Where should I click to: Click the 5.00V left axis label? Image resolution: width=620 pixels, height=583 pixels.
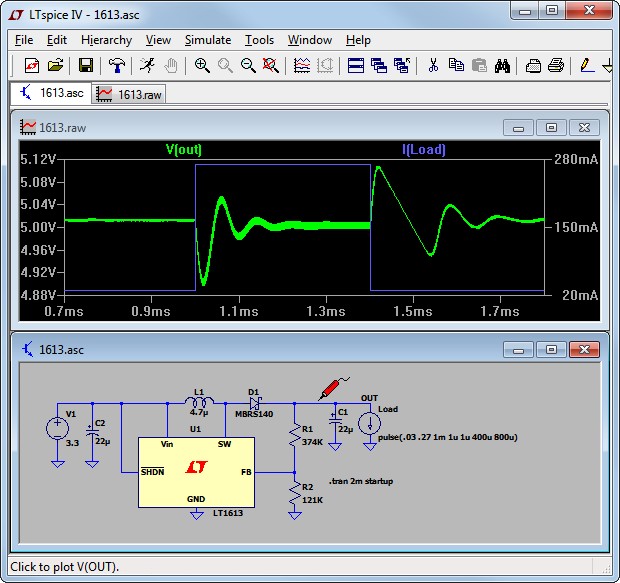pos(38,227)
